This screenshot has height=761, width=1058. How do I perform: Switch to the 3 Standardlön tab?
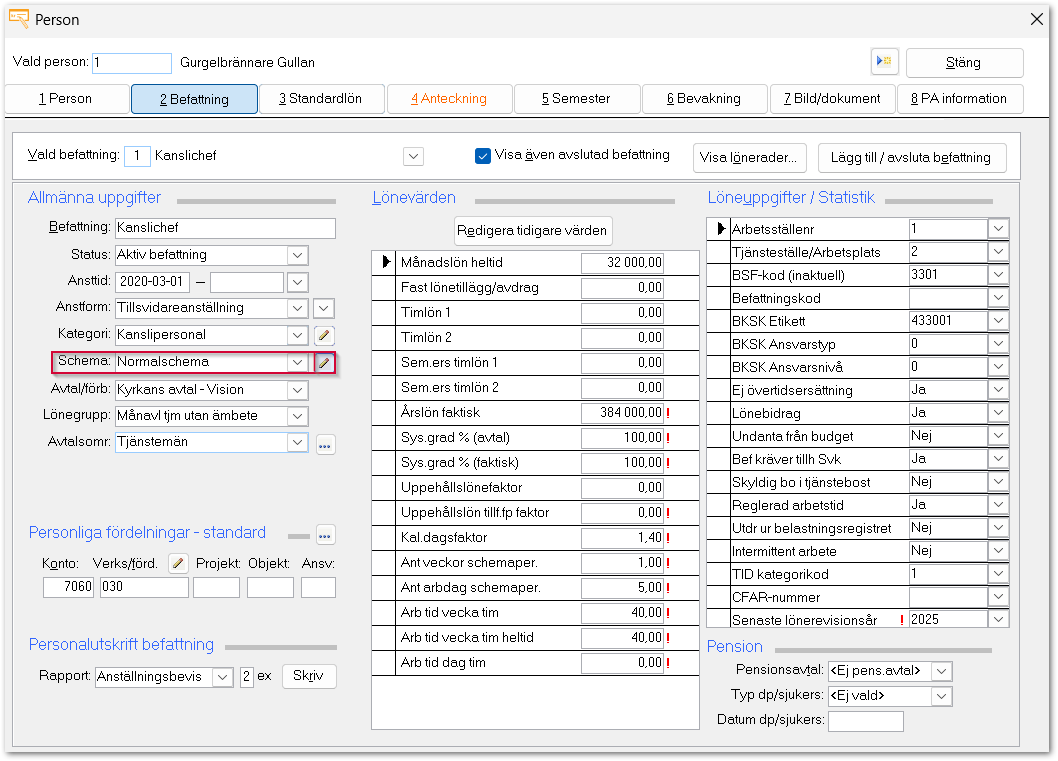pos(320,99)
